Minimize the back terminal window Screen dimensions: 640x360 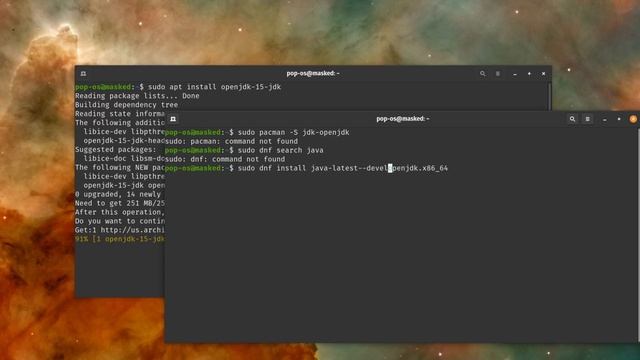(515, 74)
